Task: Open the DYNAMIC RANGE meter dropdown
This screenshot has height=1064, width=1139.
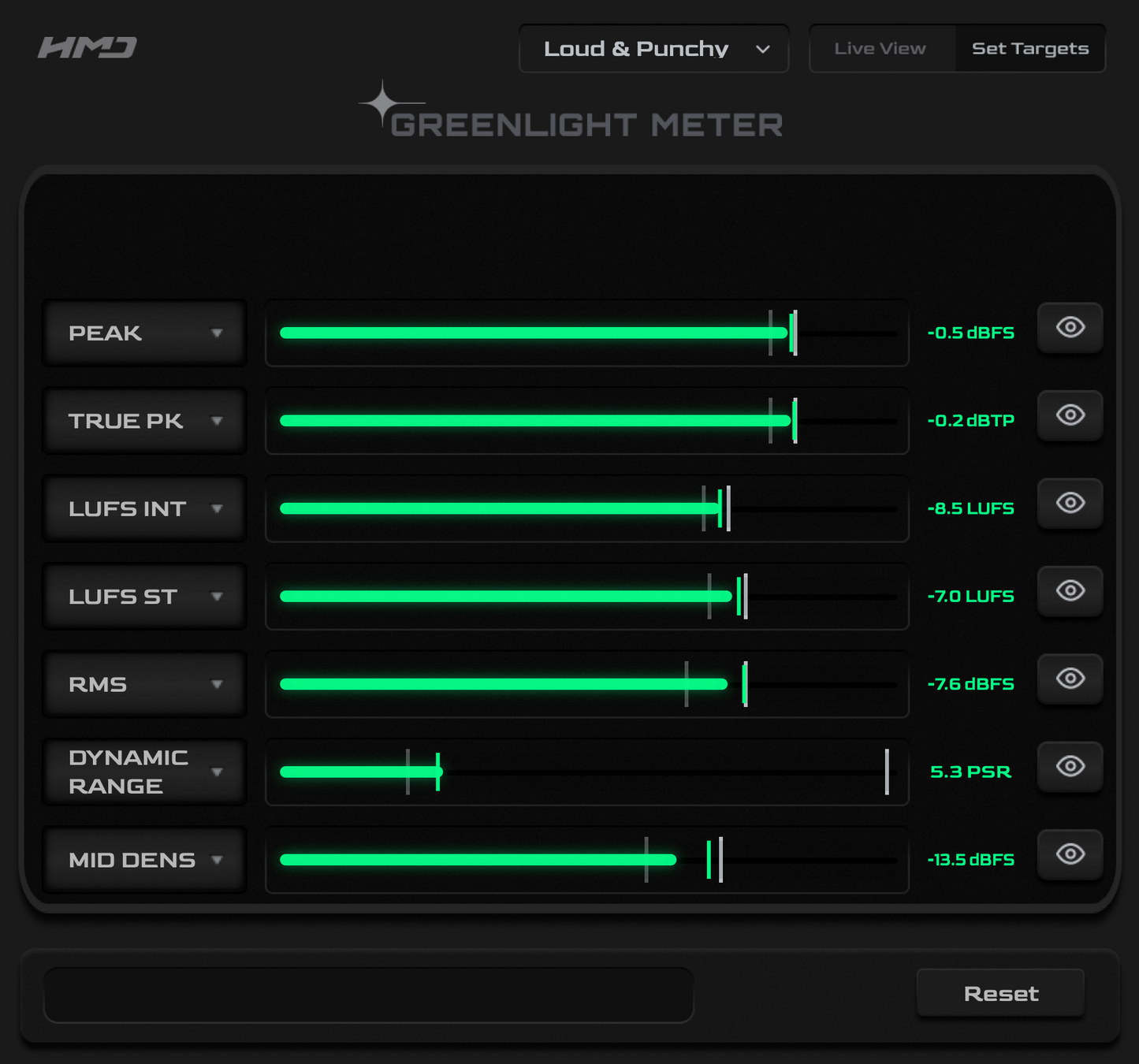Action: click(x=144, y=772)
